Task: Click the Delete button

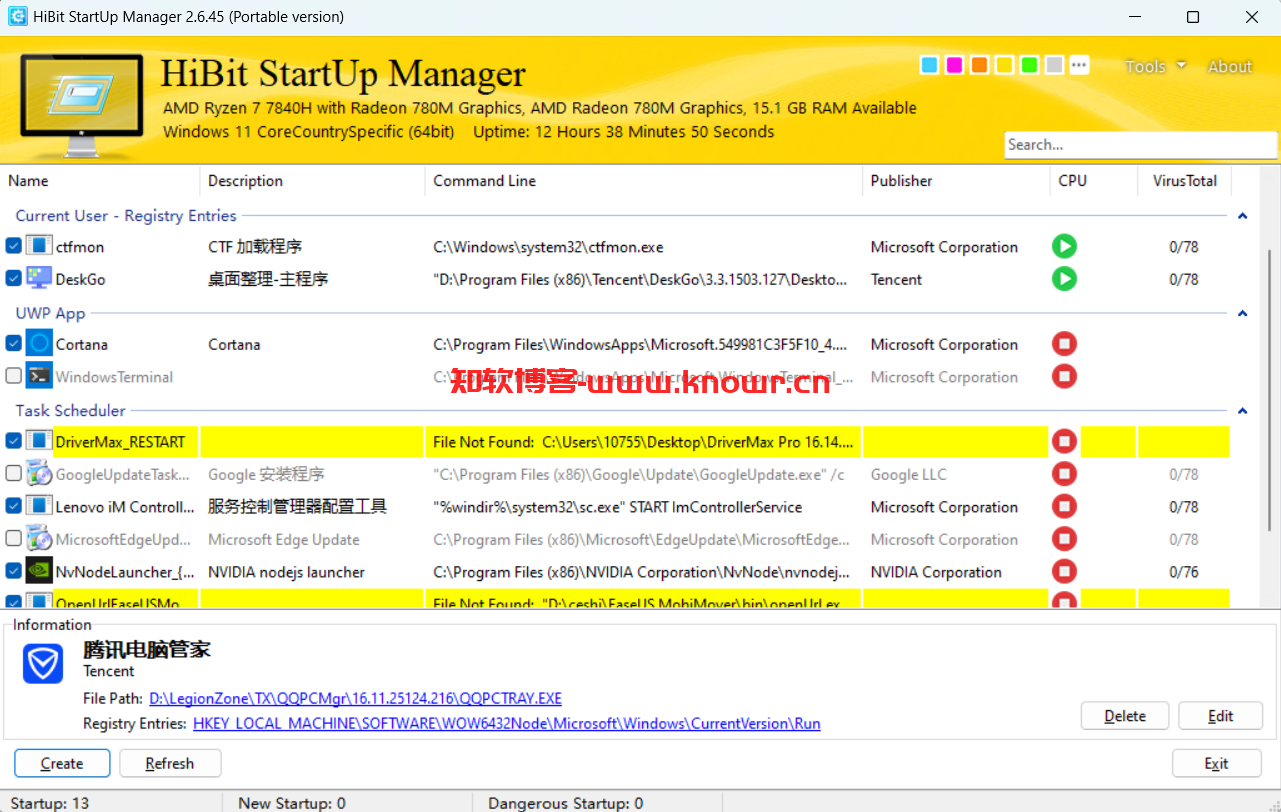Action: [x=1125, y=716]
